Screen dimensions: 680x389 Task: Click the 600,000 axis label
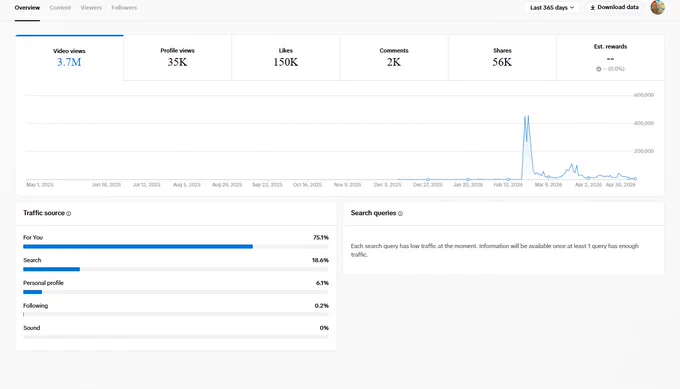point(644,95)
